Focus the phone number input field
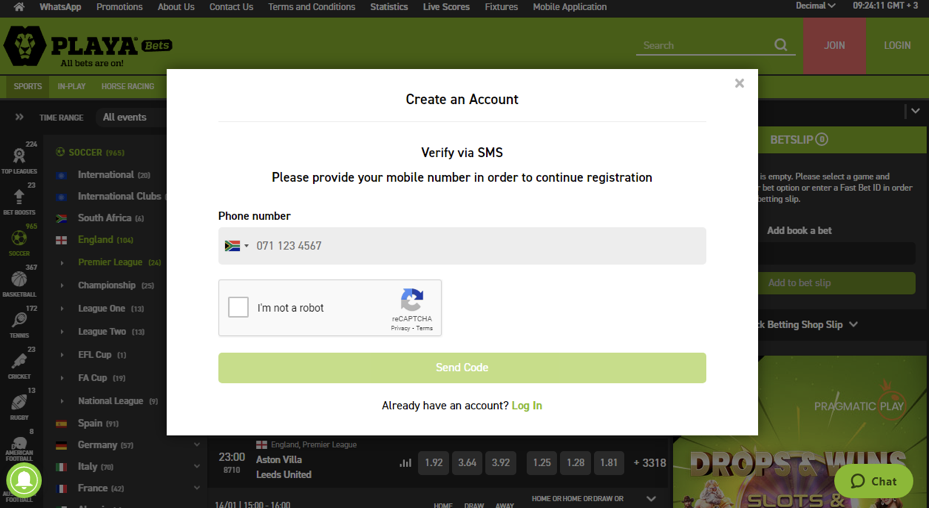This screenshot has height=508, width=932. click(475, 246)
